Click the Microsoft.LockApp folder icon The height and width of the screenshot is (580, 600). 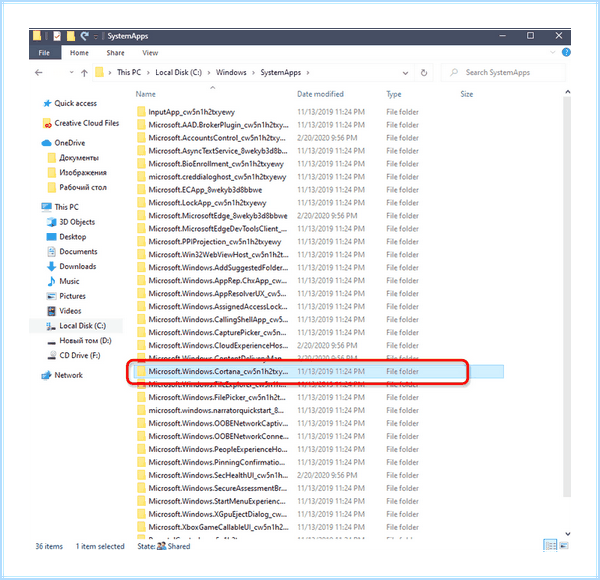(141, 203)
